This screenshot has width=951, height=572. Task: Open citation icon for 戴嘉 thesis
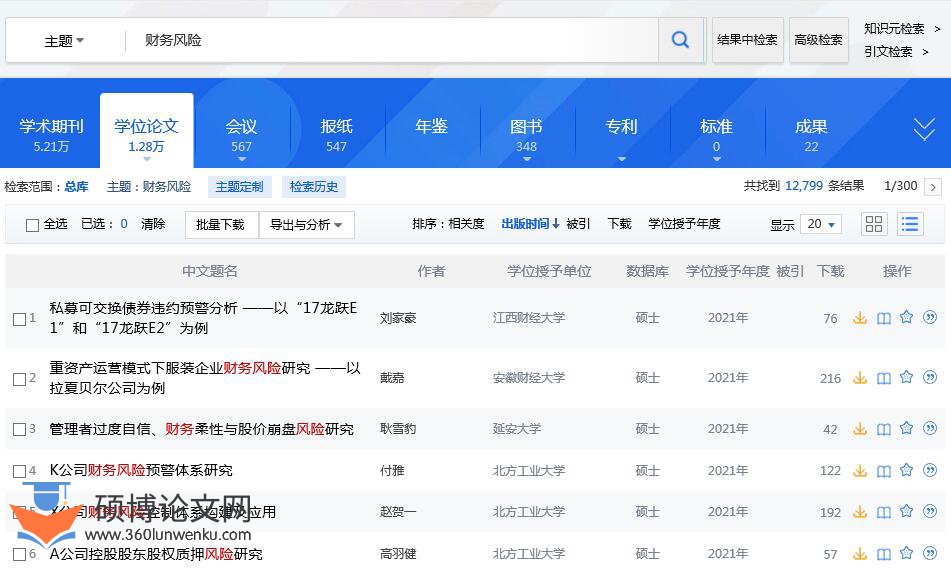930,377
